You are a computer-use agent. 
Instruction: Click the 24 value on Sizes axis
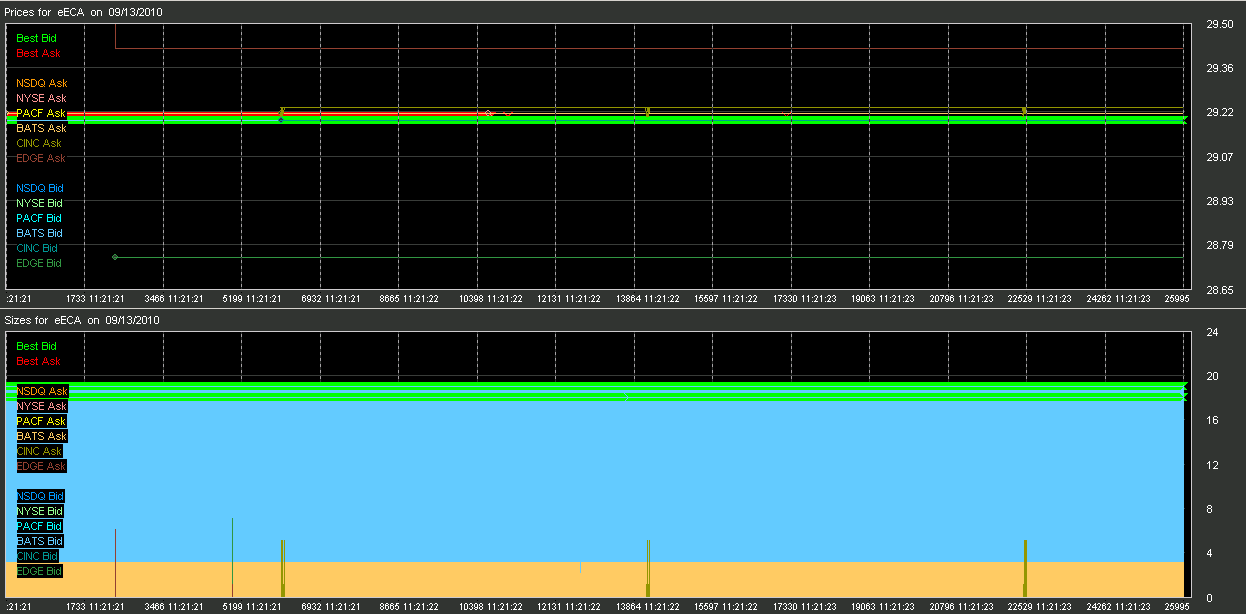click(1211, 332)
